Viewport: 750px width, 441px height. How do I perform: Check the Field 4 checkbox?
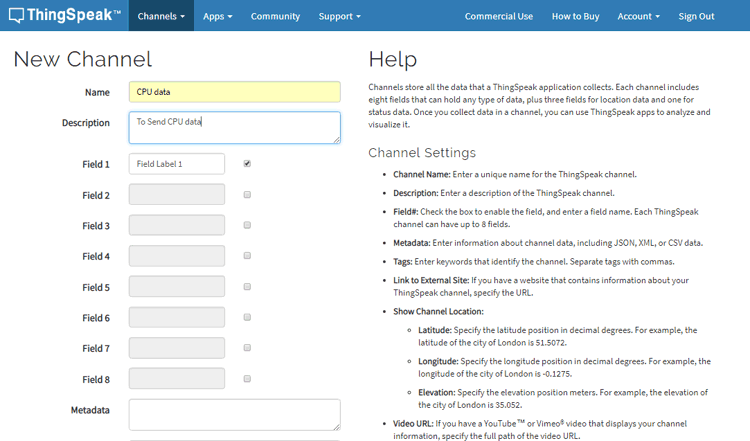click(247, 256)
